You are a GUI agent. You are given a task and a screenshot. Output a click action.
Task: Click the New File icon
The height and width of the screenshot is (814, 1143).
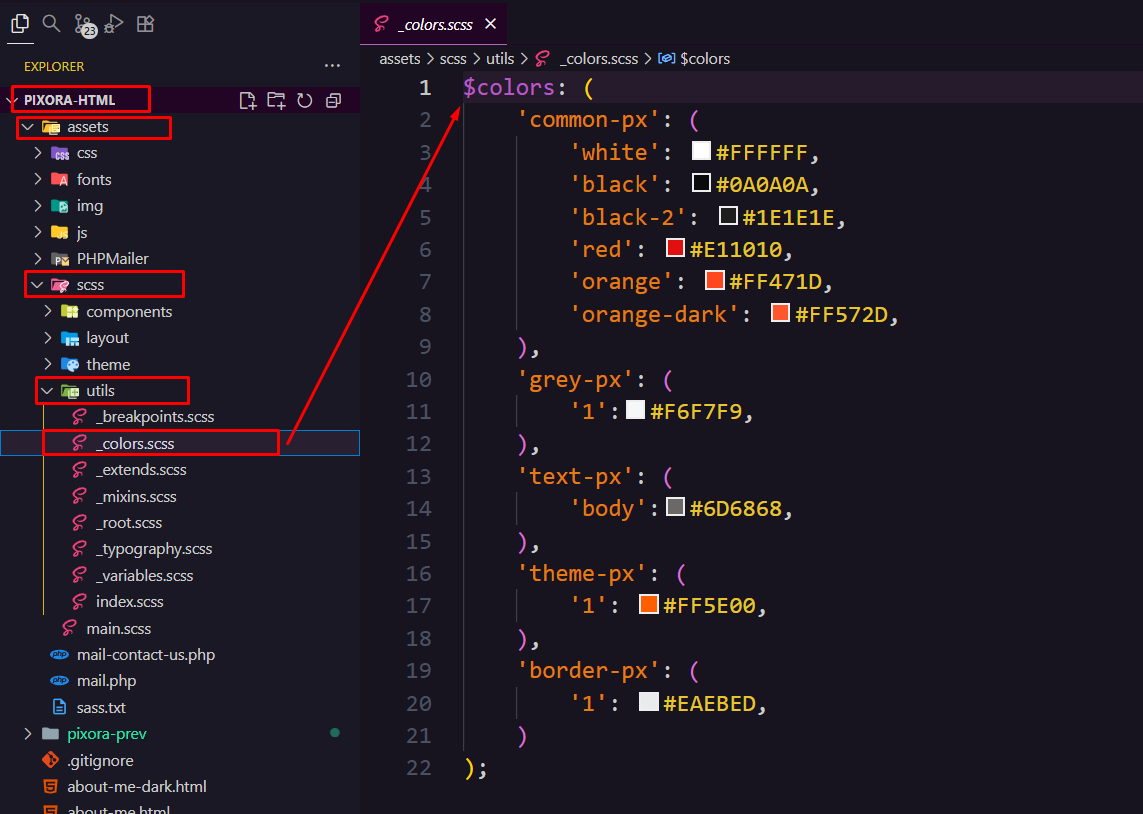click(x=247, y=100)
